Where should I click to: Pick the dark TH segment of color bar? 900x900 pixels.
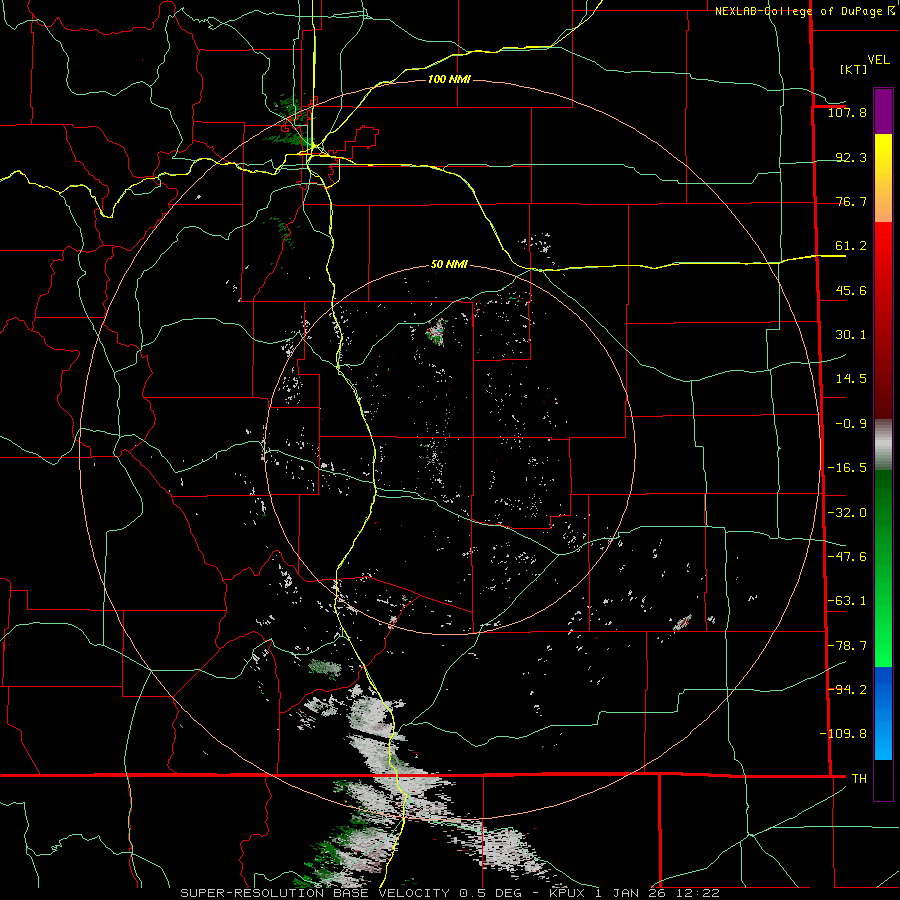(883, 779)
